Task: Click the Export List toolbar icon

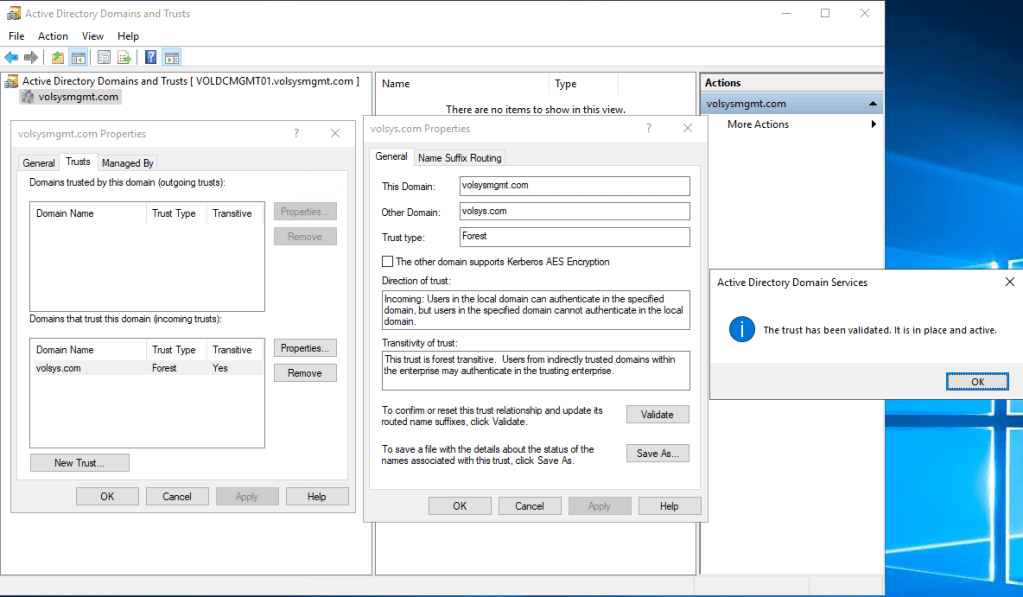Action: (x=124, y=58)
